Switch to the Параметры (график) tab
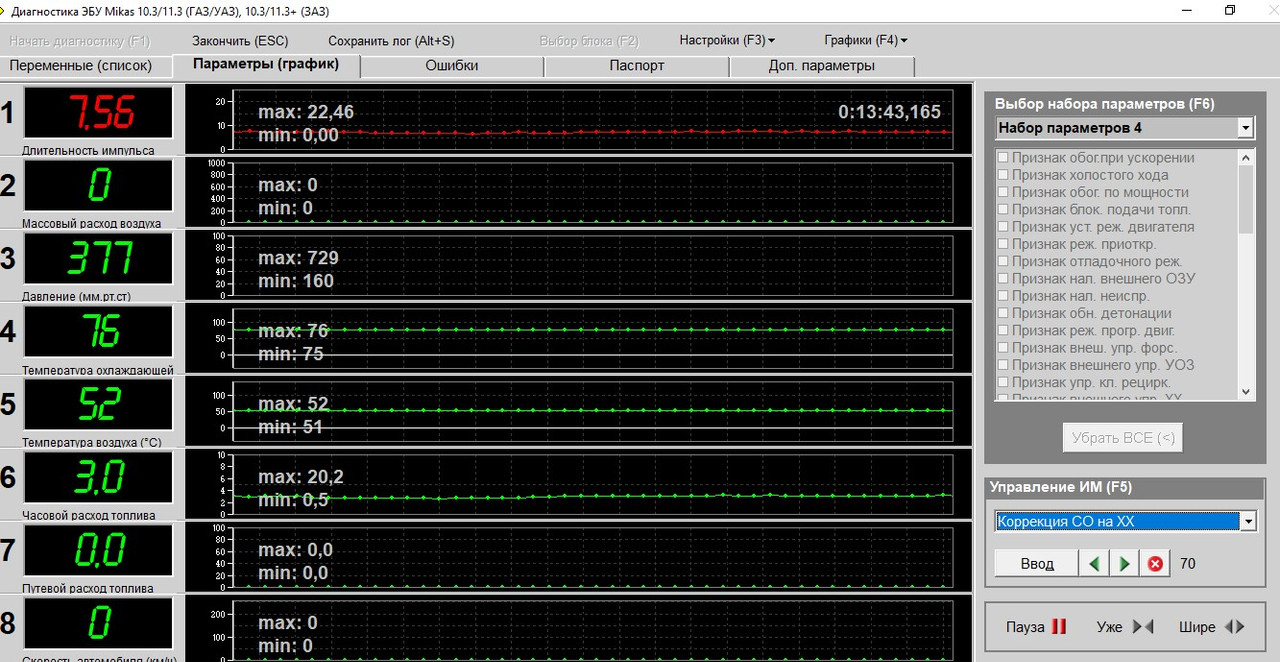 (x=266, y=65)
